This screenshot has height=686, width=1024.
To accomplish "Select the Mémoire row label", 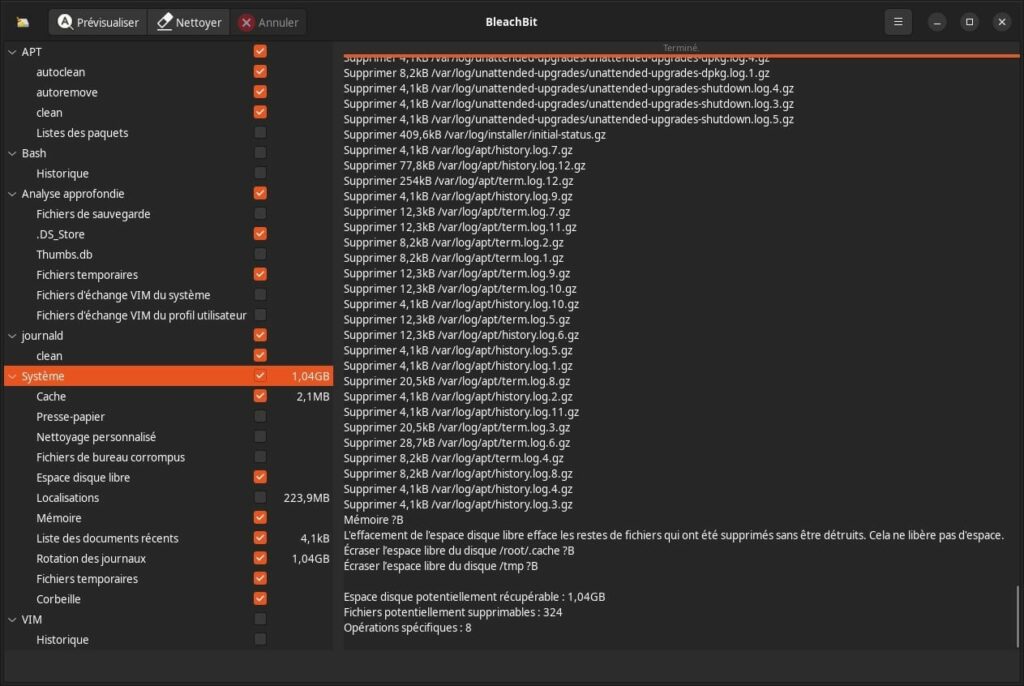I will click(59, 518).
